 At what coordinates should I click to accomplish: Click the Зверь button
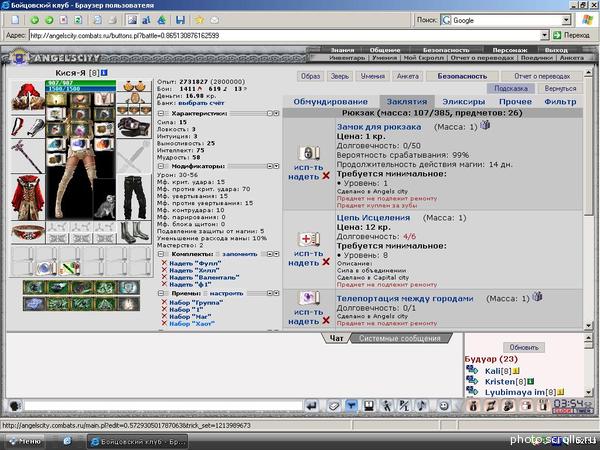340,76
